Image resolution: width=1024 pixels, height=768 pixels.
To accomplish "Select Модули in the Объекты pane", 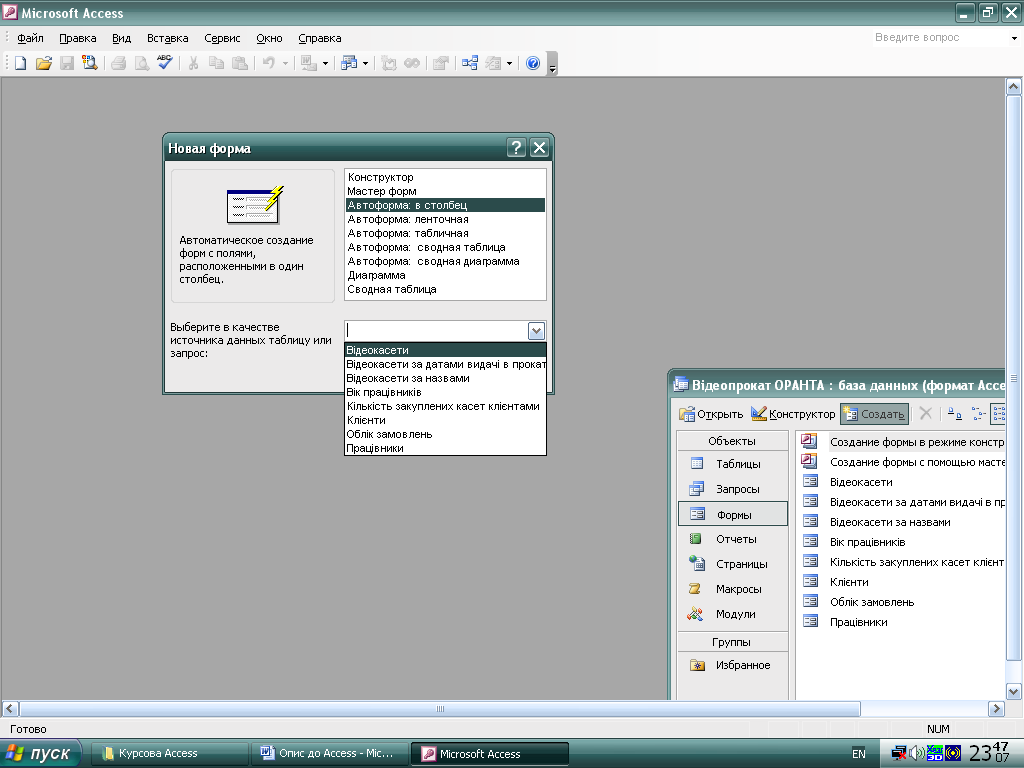I will (732, 614).
